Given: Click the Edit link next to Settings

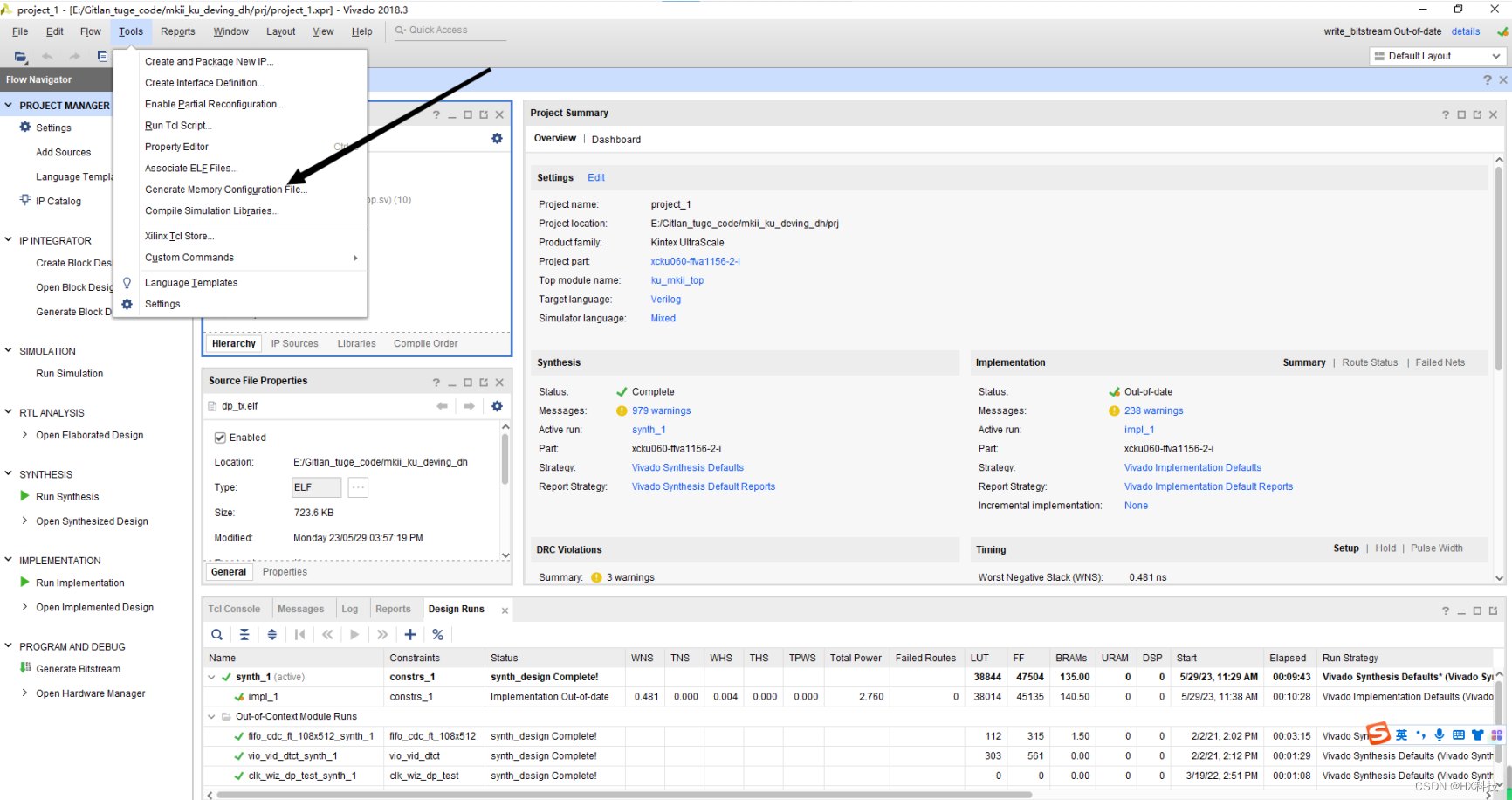Looking at the screenshot, I should [x=596, y=177].
